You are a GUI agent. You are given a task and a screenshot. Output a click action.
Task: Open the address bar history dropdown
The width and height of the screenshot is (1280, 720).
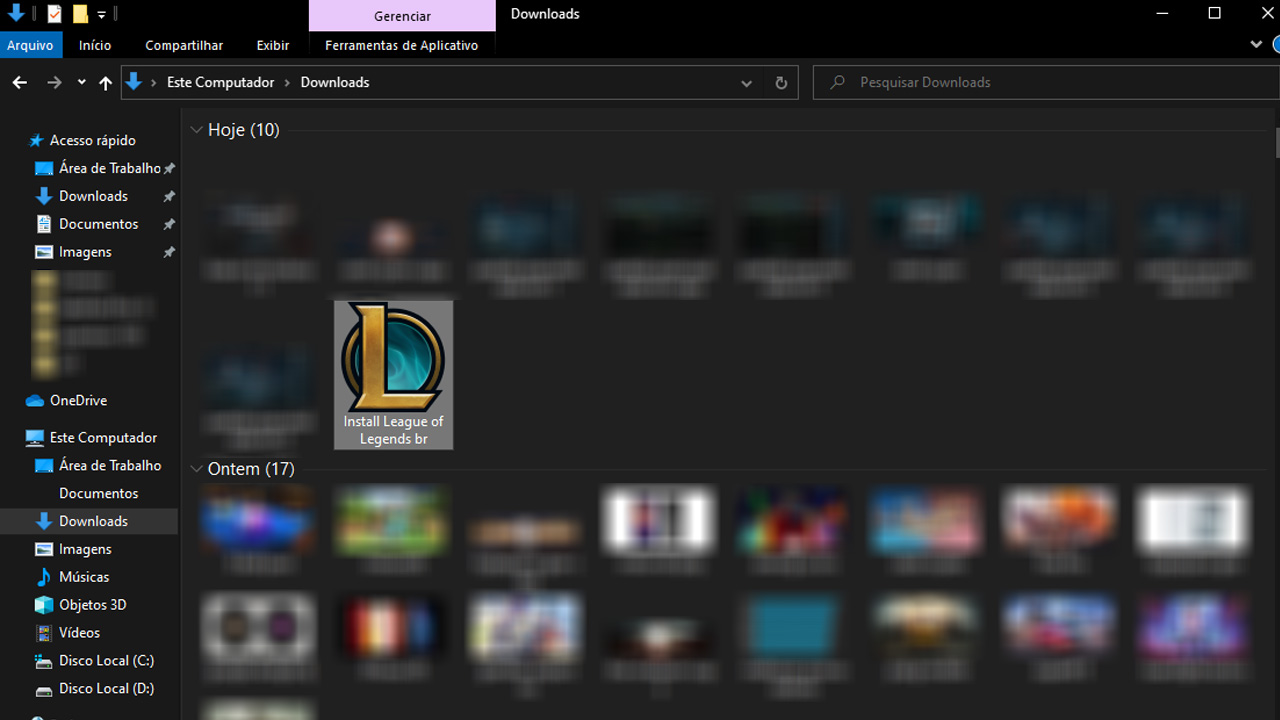pyautogui.click(x=746, y=83)
